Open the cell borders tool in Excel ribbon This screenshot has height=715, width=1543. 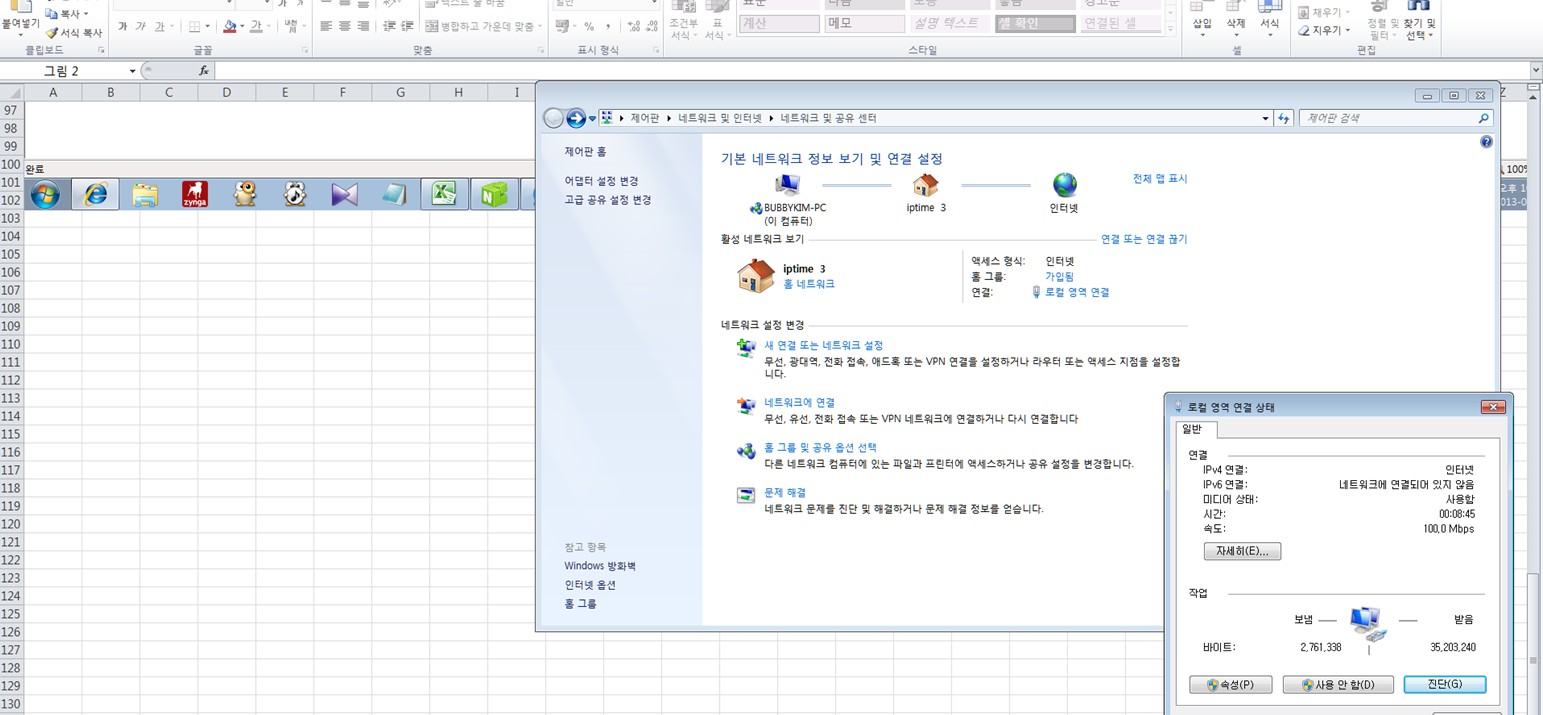point(194,27)
